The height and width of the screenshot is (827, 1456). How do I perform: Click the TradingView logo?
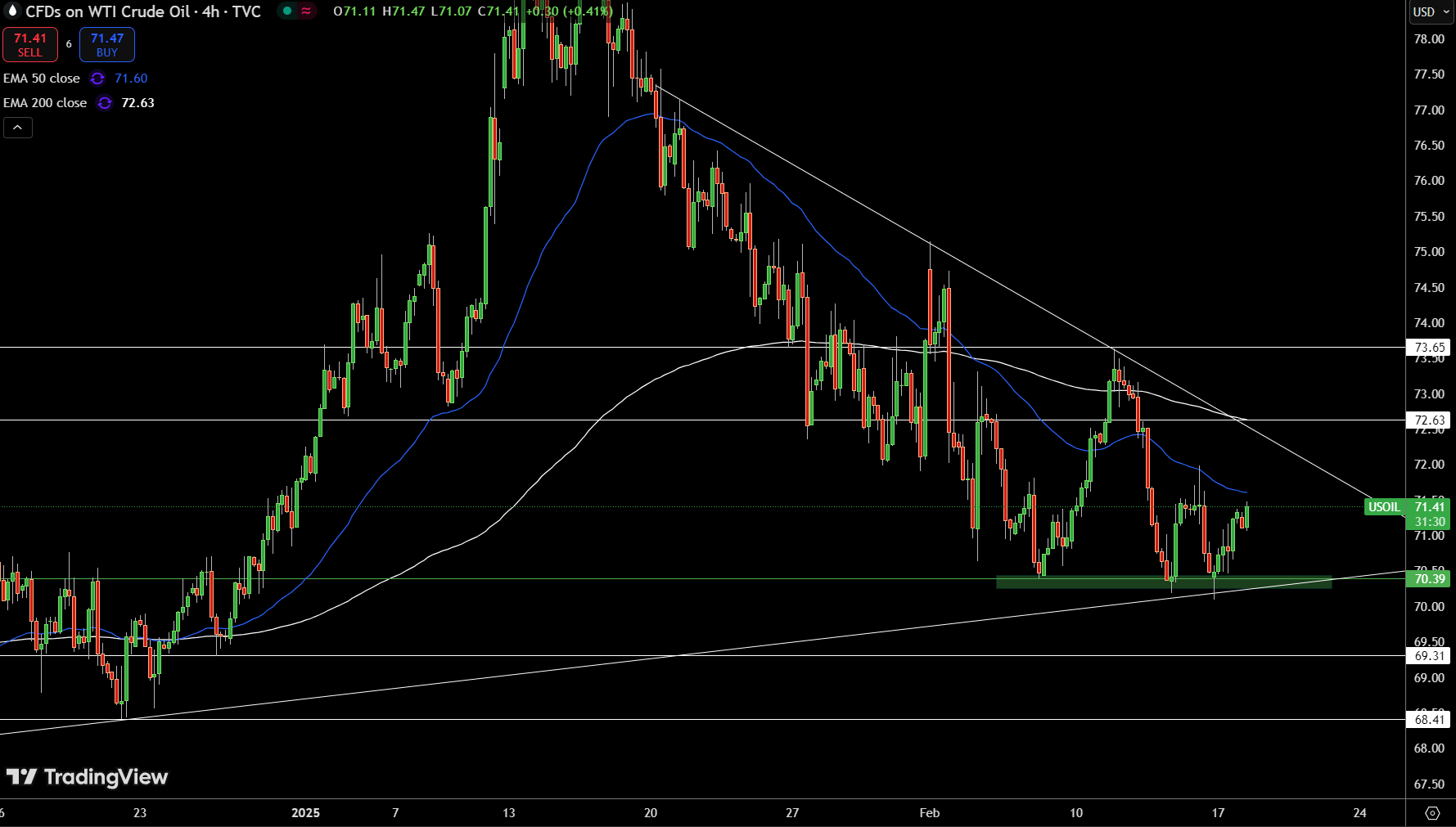[87, 777]
